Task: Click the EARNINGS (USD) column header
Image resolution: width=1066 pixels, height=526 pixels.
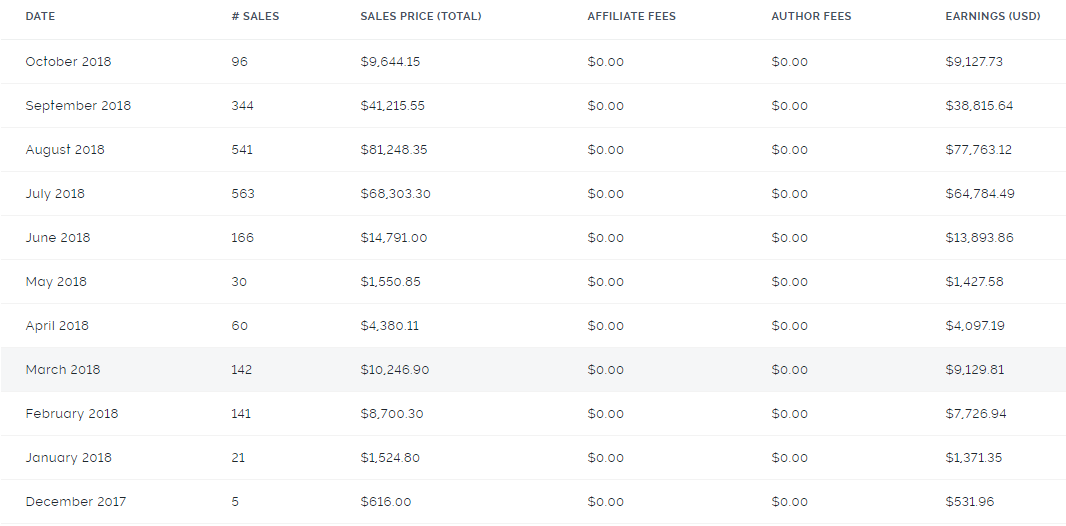Action: coord(993,16)
